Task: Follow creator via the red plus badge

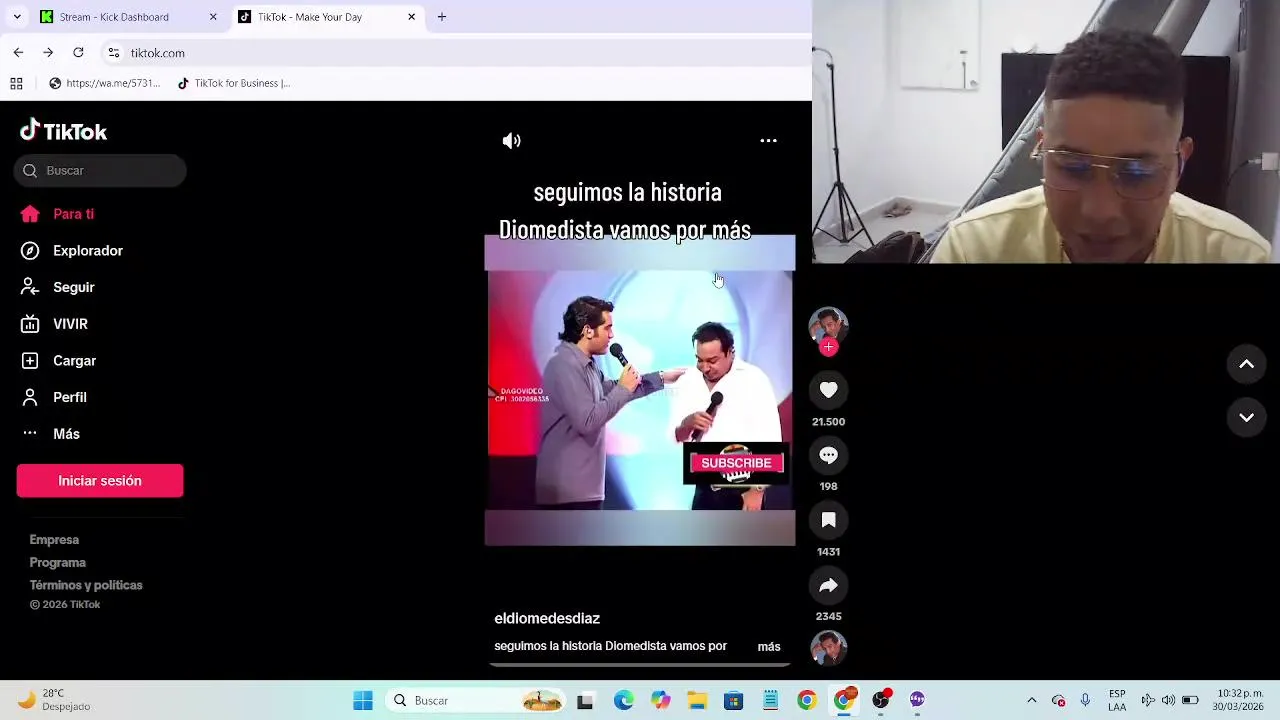Action: [x=828, y=347]
